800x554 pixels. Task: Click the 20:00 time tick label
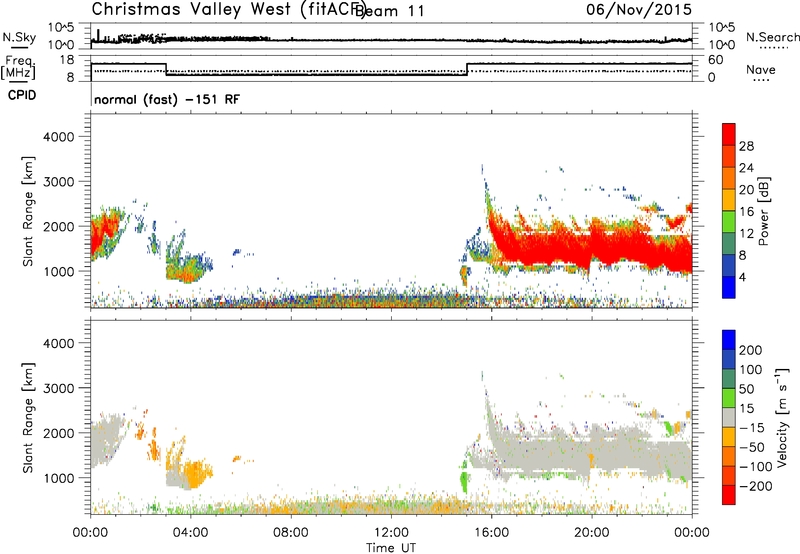click(592, 533)
